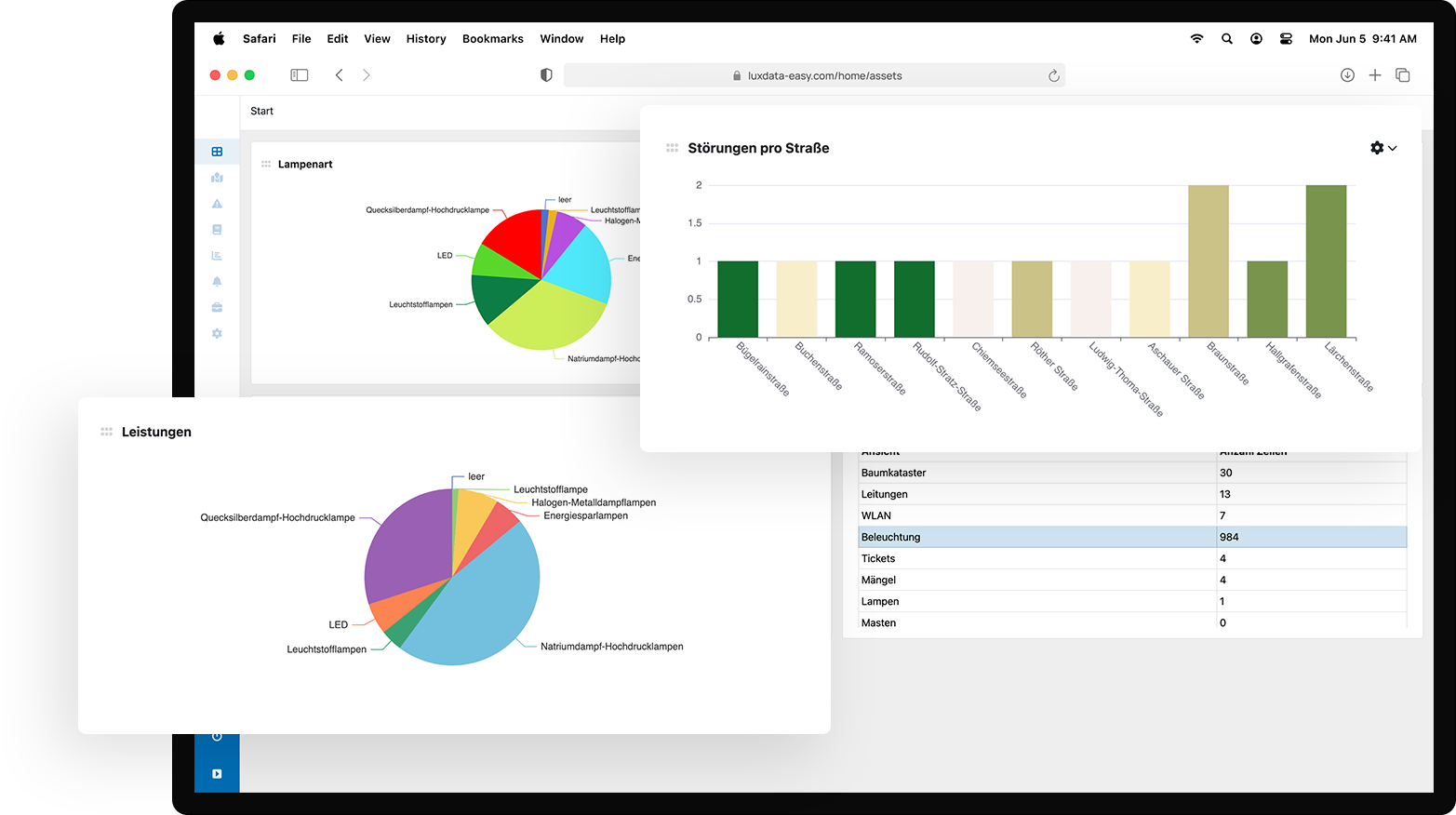Select the Baumkataster table row
The height and width of the screenshot is (815, 1456).
point(1132,473)
